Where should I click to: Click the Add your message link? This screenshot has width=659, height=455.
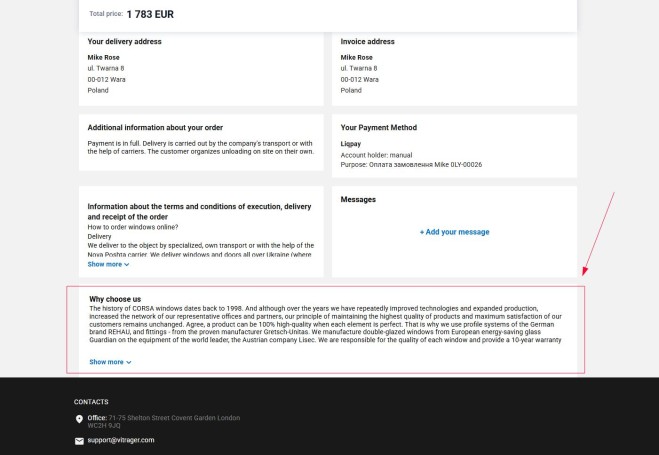click(454, 232)
